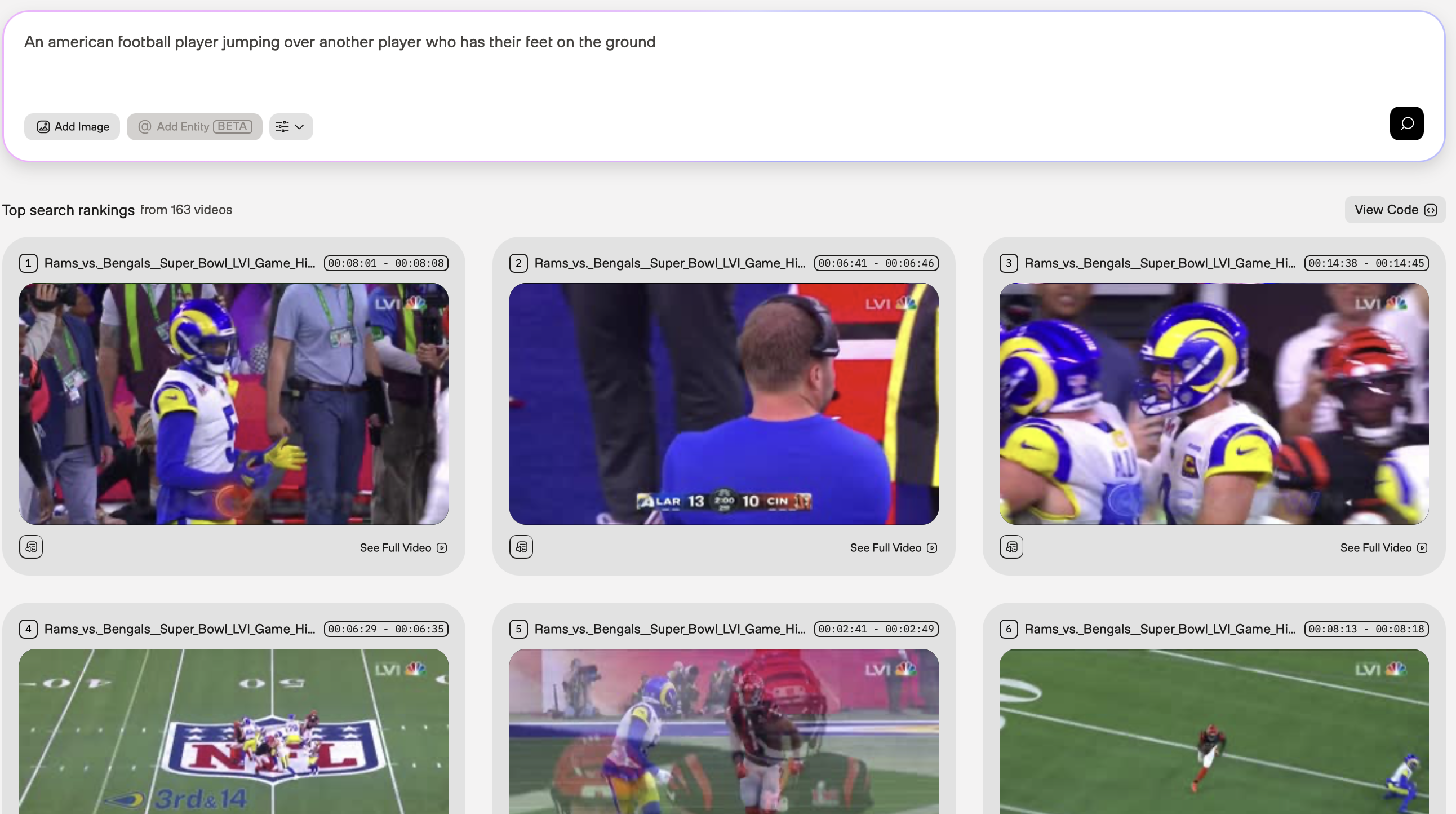This screenshot has width=1456, height=814.
Task: Click timestamp 00:14:38 - 00:14:45 badge
Action: click(x=1366, y=263)
